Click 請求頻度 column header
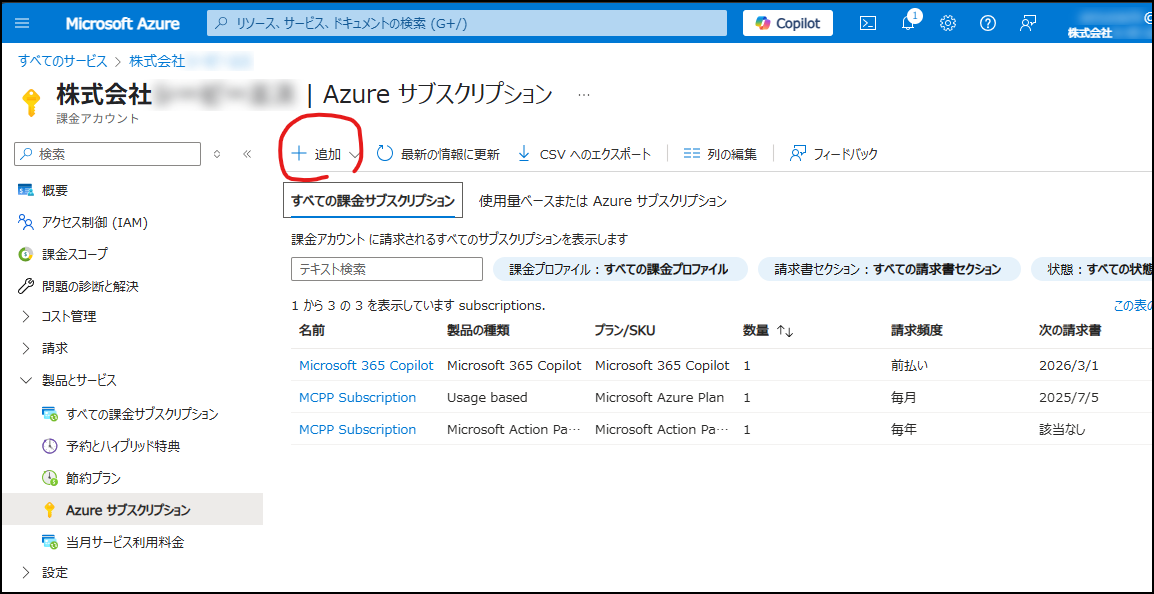 coord(915,331)
